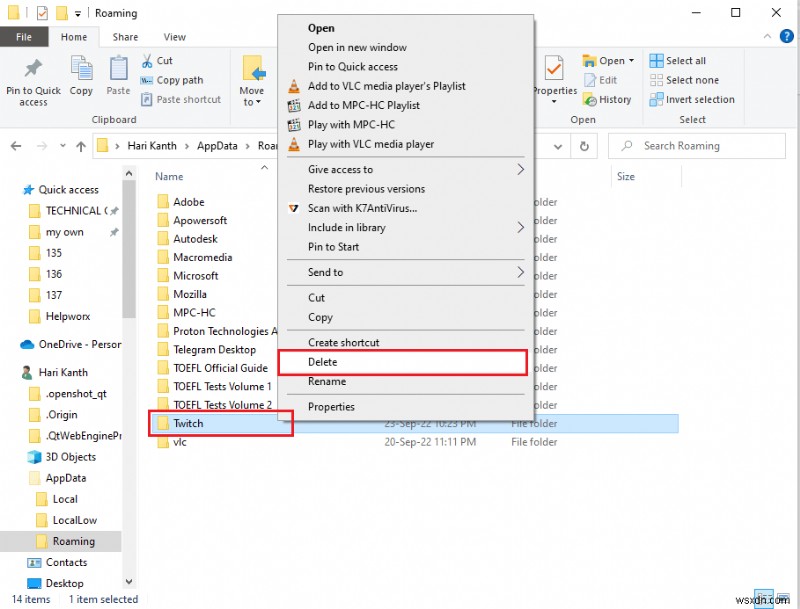Click the Pin to Quick access icon
800x609 pixels.
pos(33,70)
